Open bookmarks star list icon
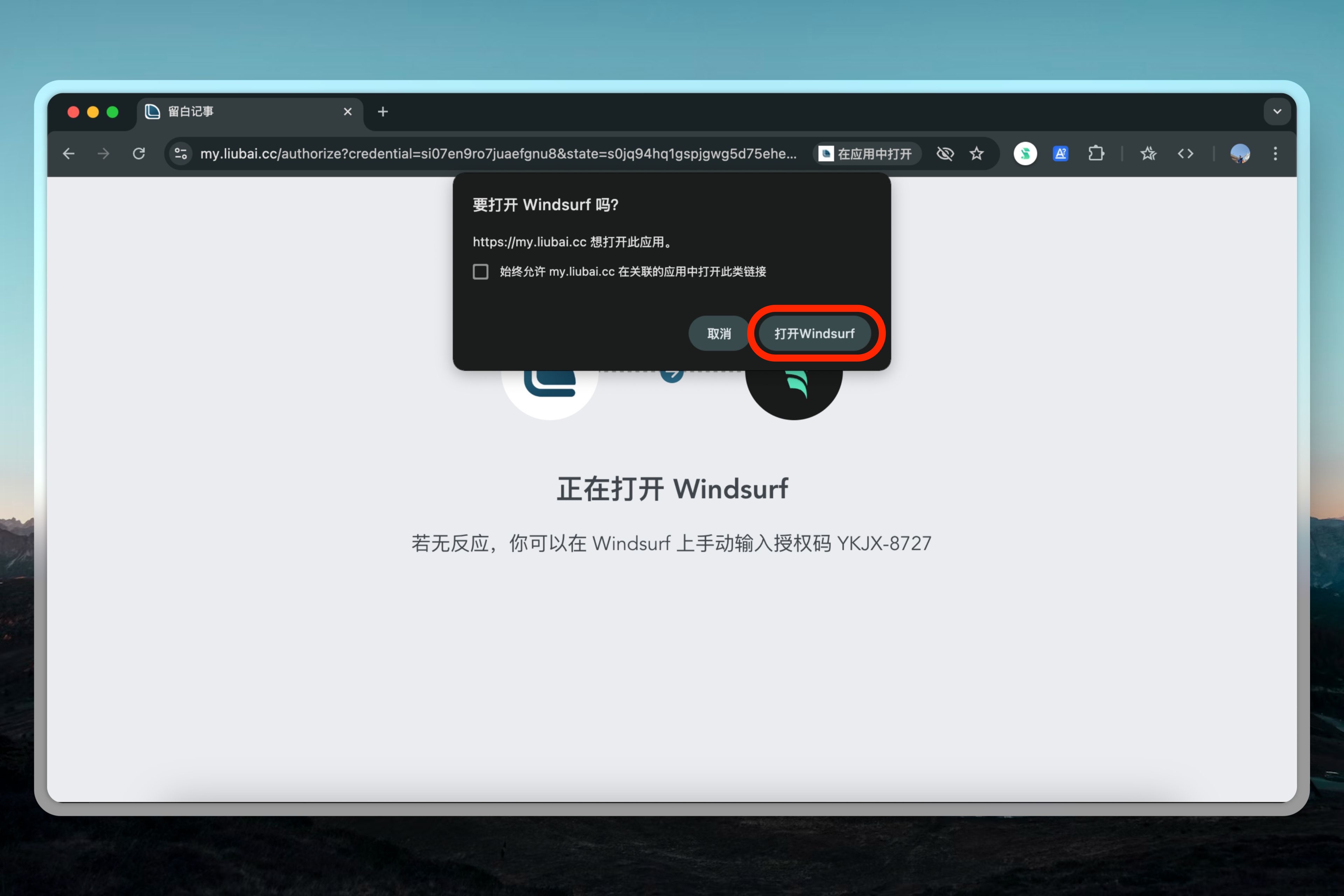This screenshot has height=896, width=1344. point(1148,154)
